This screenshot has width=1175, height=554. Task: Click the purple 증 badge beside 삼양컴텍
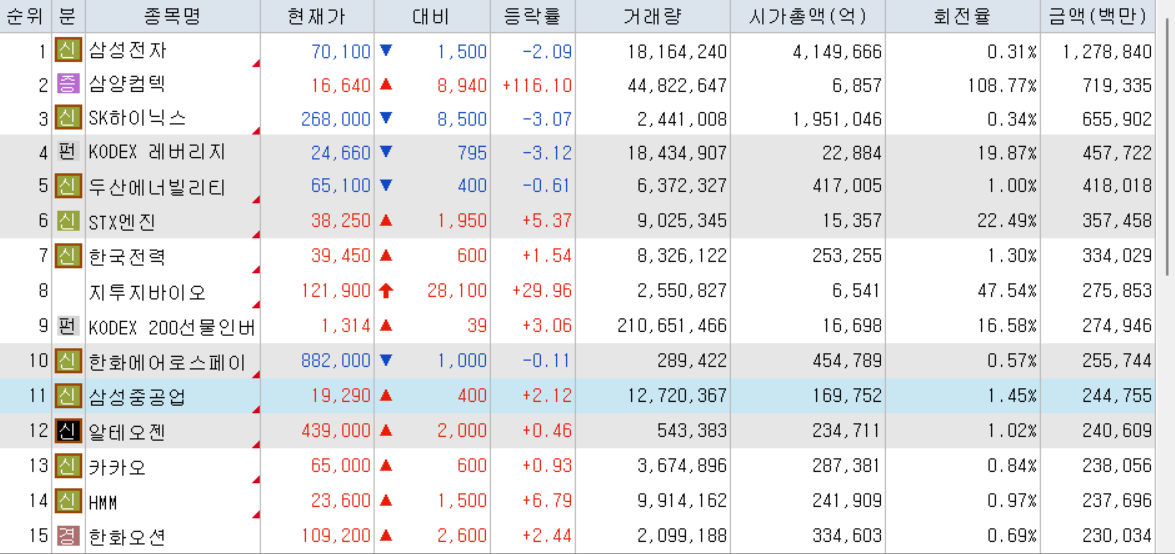point(68,85)
